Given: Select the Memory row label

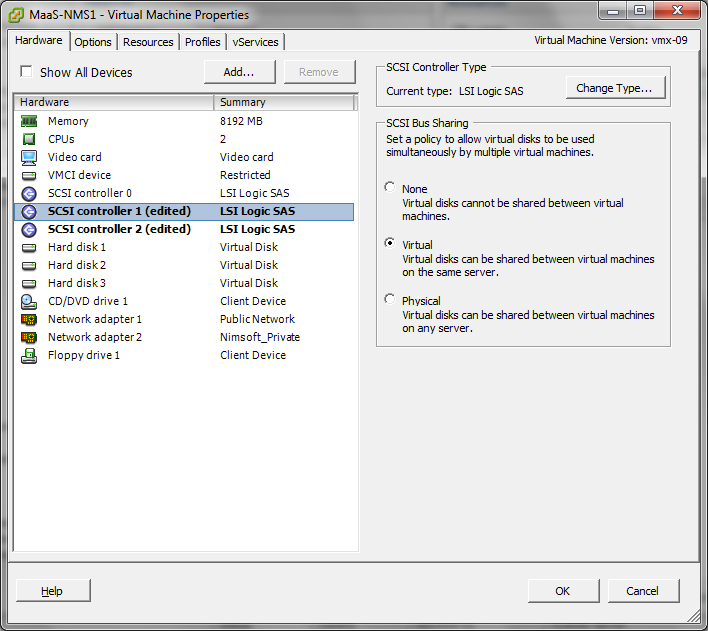Looking at the screenshot, I should [68, 121].
